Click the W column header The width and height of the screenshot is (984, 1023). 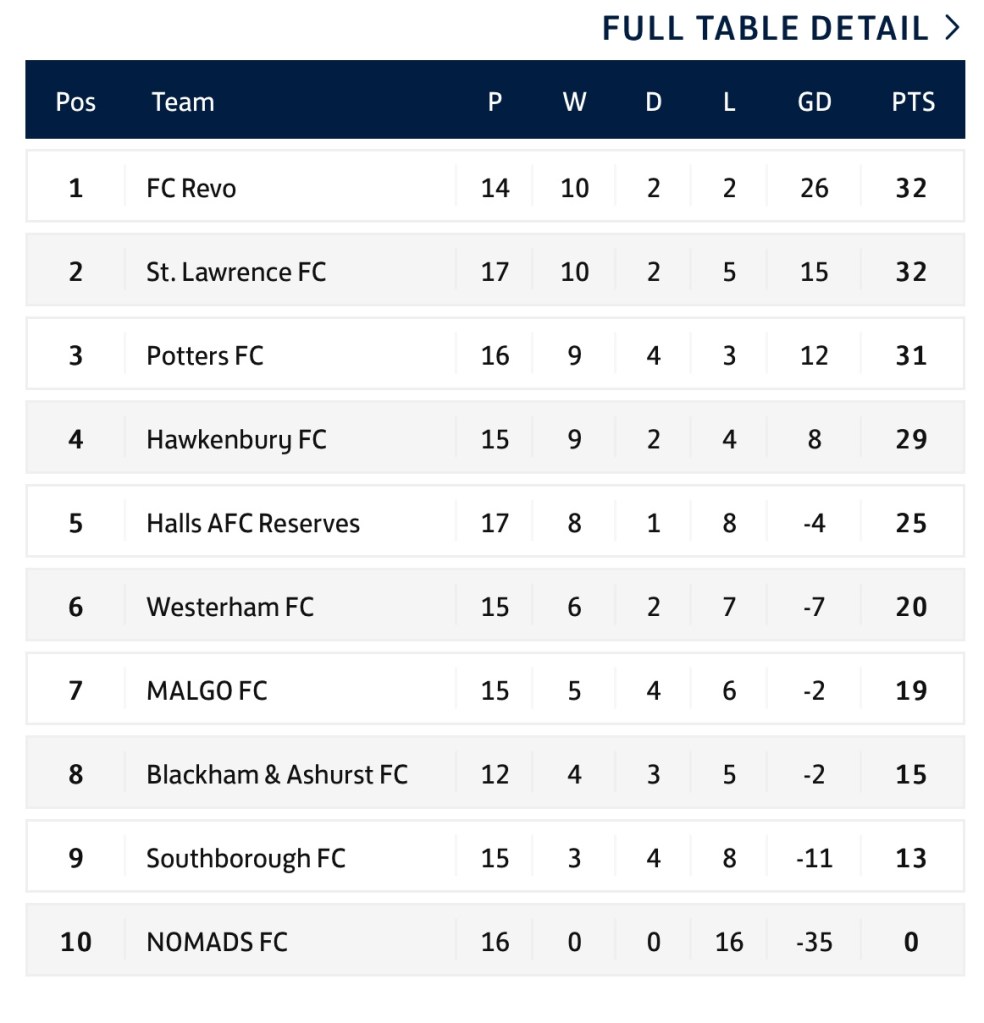[x=574, y=102]
